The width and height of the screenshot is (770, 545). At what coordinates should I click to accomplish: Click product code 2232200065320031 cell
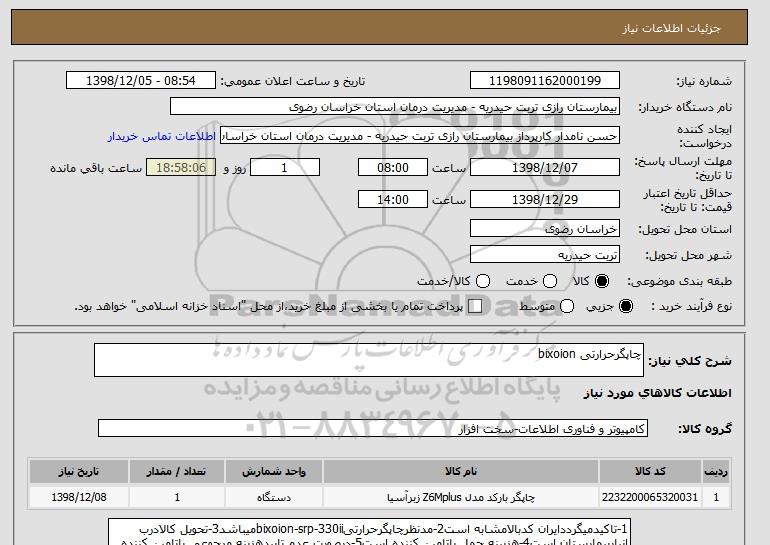[650, 497]
